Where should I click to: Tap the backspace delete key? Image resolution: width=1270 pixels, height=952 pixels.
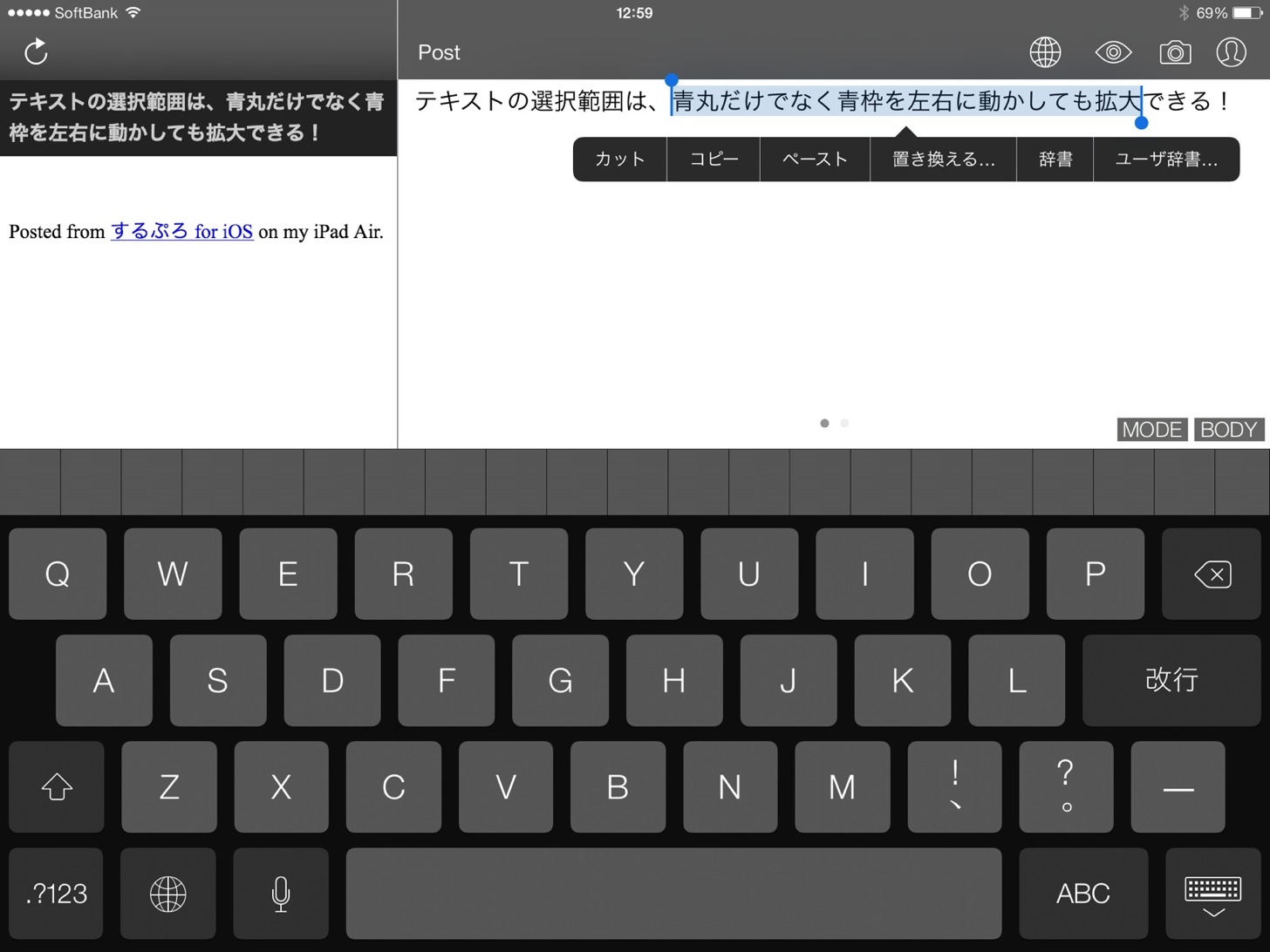(1212, 574)
